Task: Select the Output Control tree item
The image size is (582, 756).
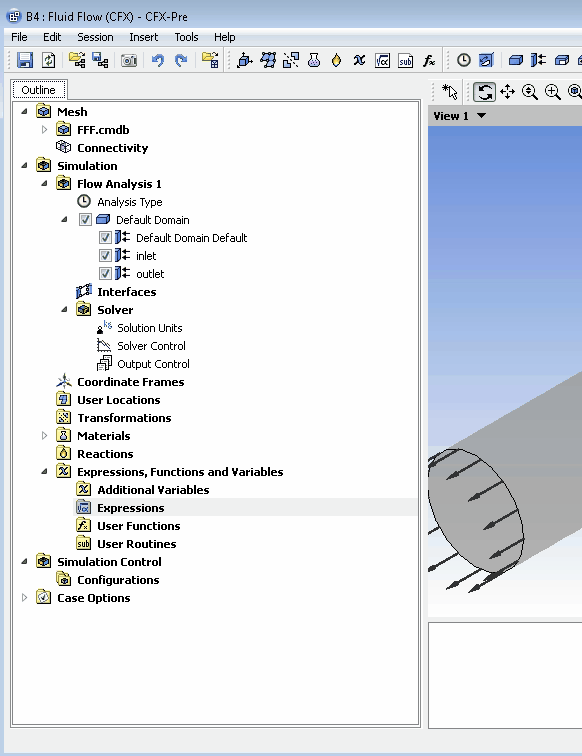Action: (x=153, y=364)
